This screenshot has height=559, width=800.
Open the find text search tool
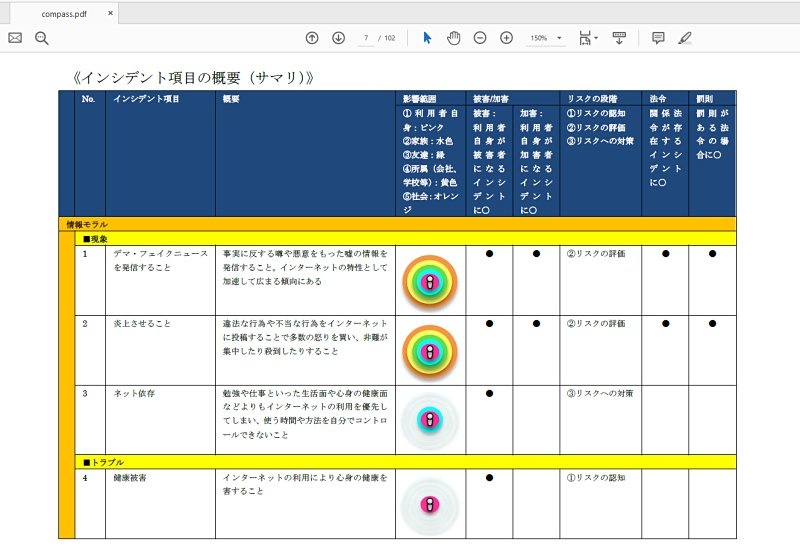pyautogui.click(x=42, y=38)
